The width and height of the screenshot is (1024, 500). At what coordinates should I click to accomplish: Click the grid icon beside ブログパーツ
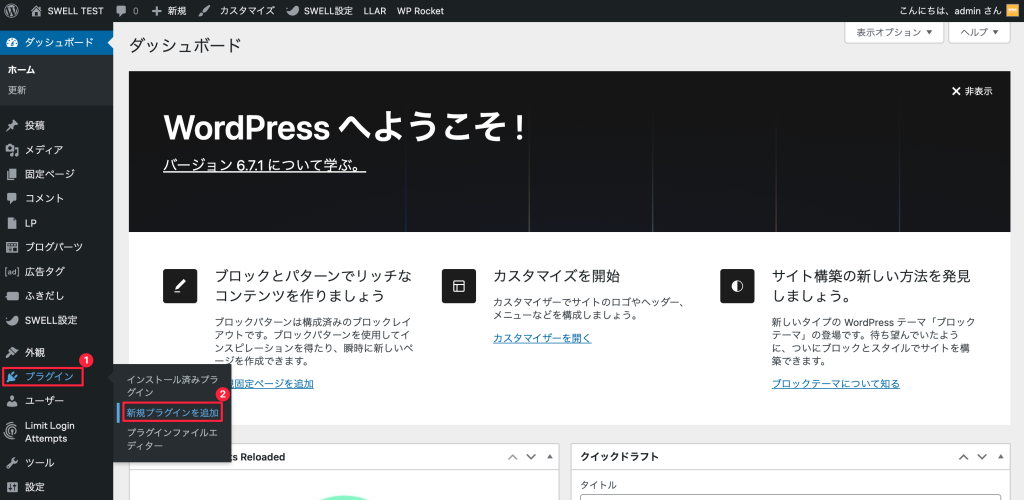12,247
